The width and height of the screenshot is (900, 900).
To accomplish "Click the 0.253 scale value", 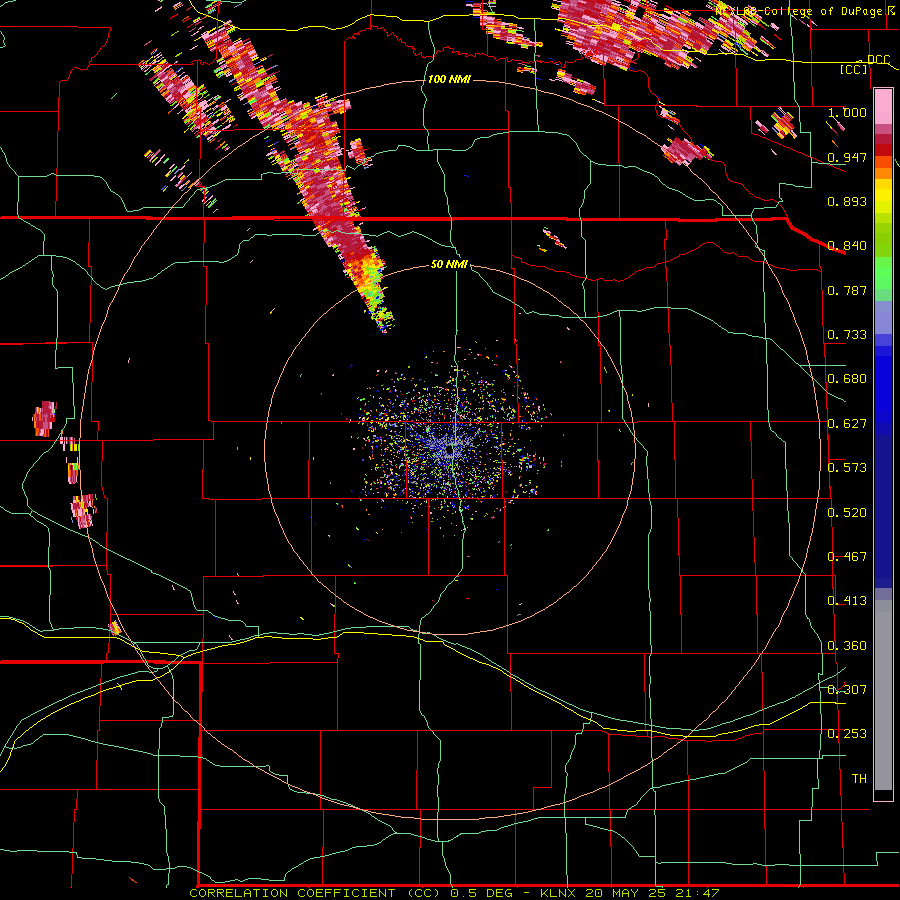I will tap(847, 734).
